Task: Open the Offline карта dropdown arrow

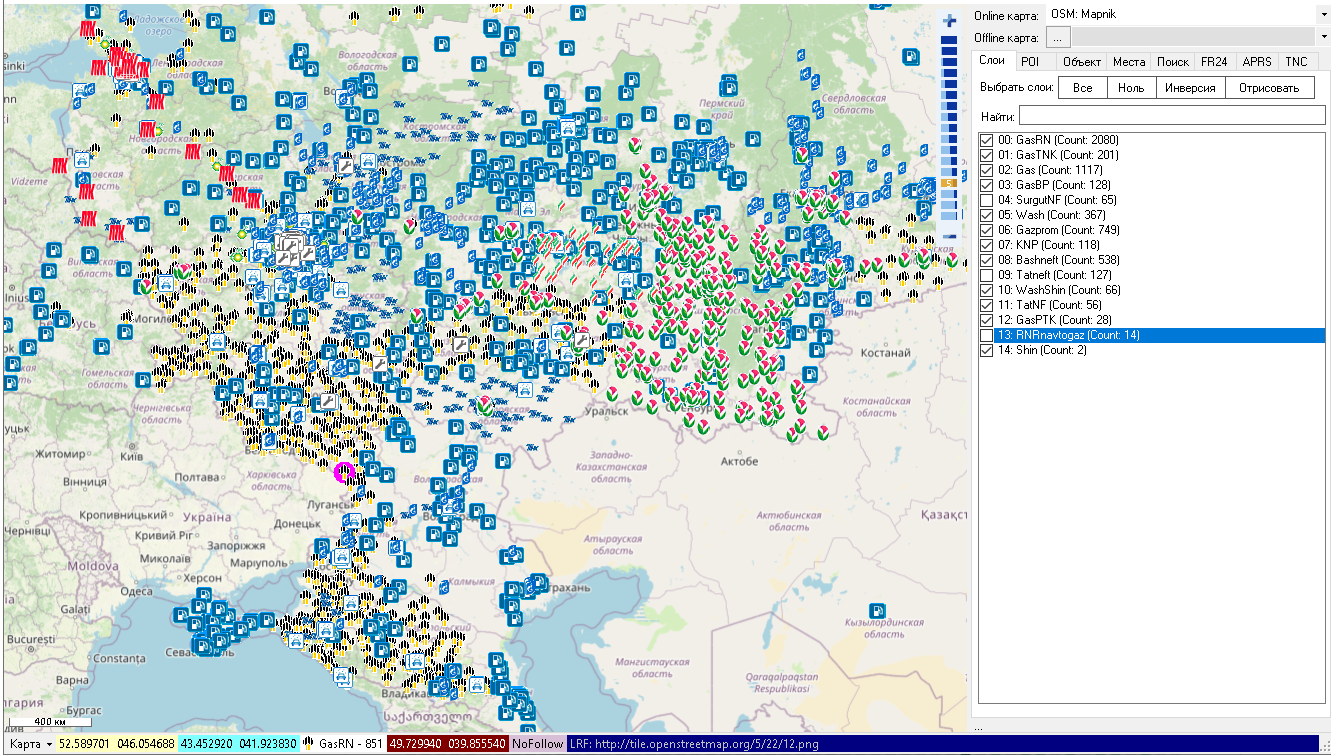Action: (1324, 37)
